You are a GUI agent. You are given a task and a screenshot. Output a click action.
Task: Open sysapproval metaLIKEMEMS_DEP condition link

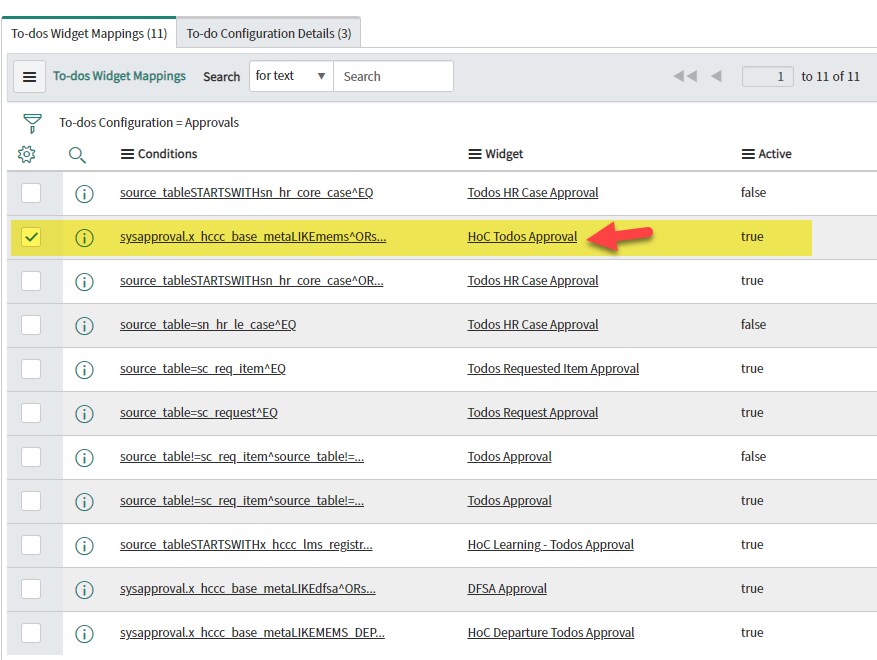click(x=252, y=633)
